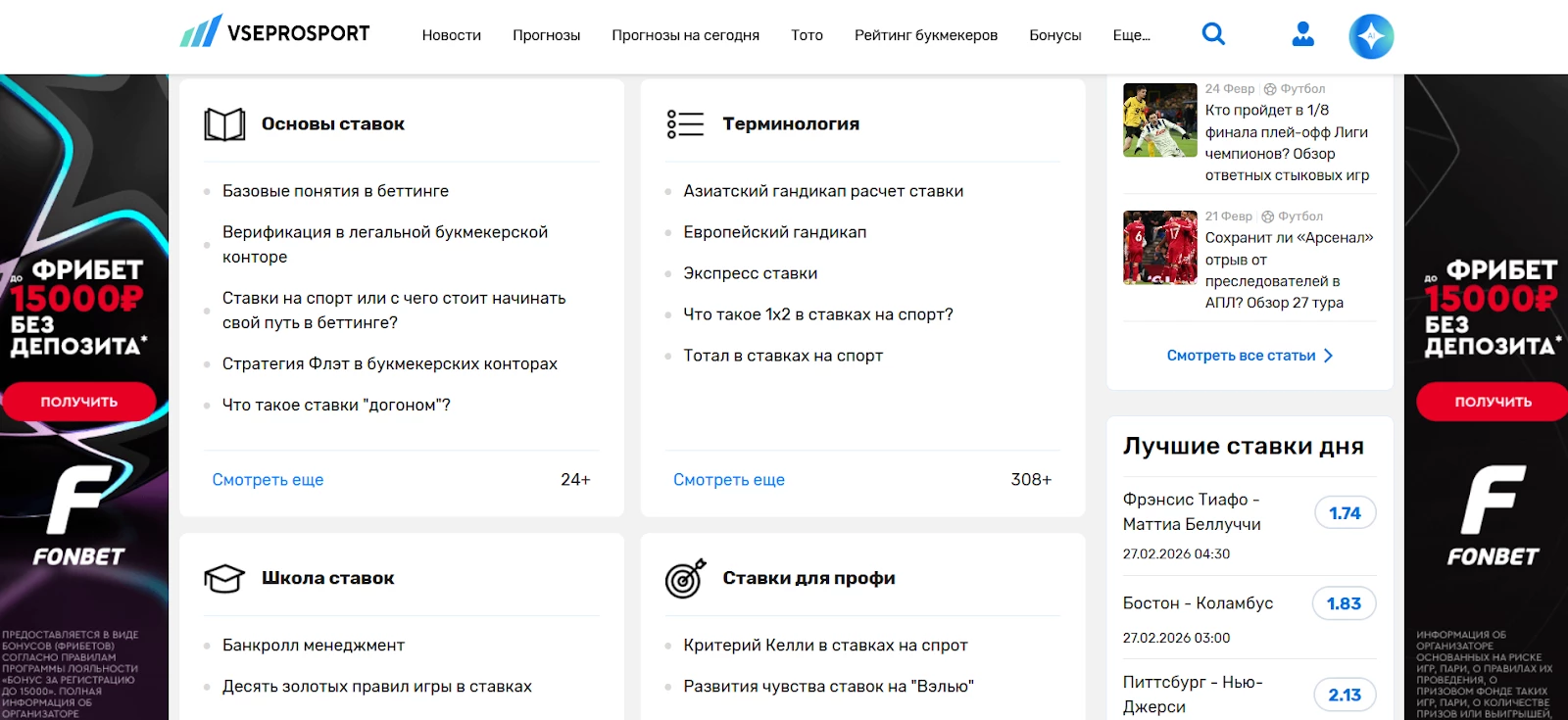
Task: Click Школа ставок section heading
Action: click(328, 578)
